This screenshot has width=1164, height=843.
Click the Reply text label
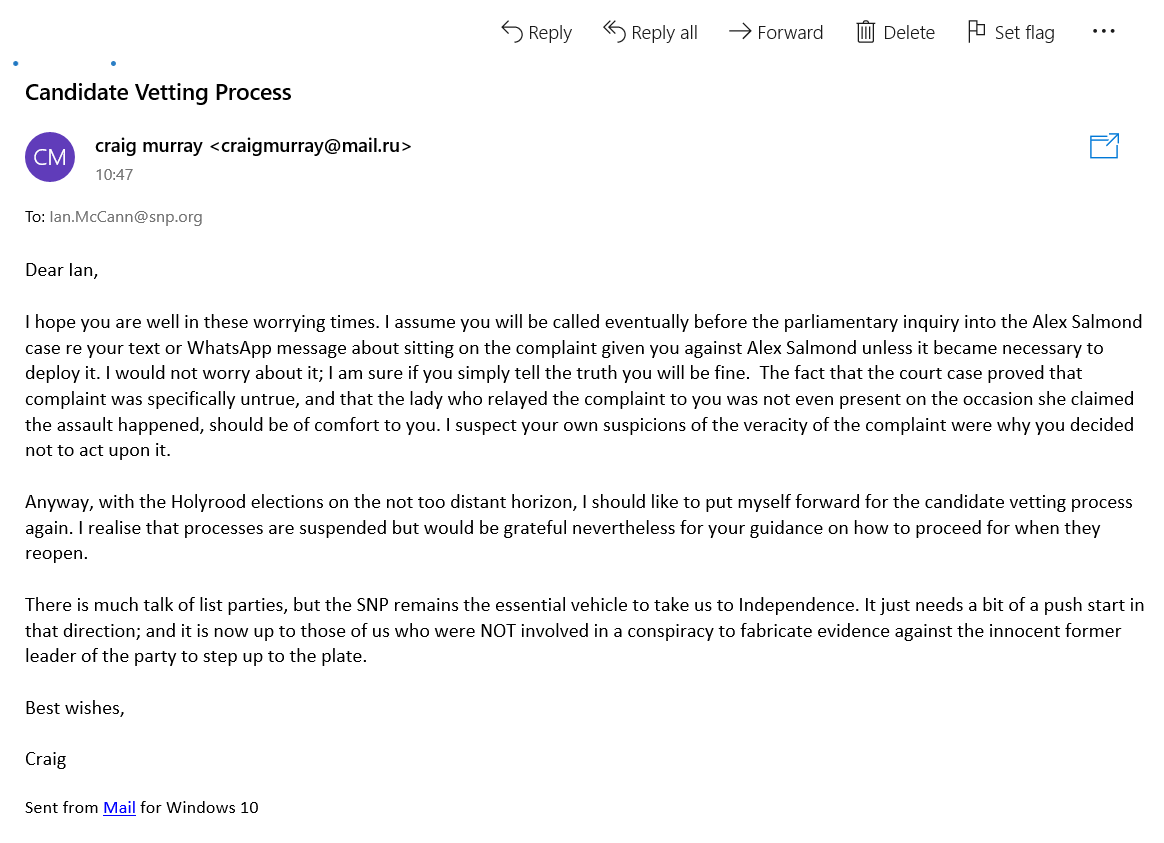(x=550, y=33)
